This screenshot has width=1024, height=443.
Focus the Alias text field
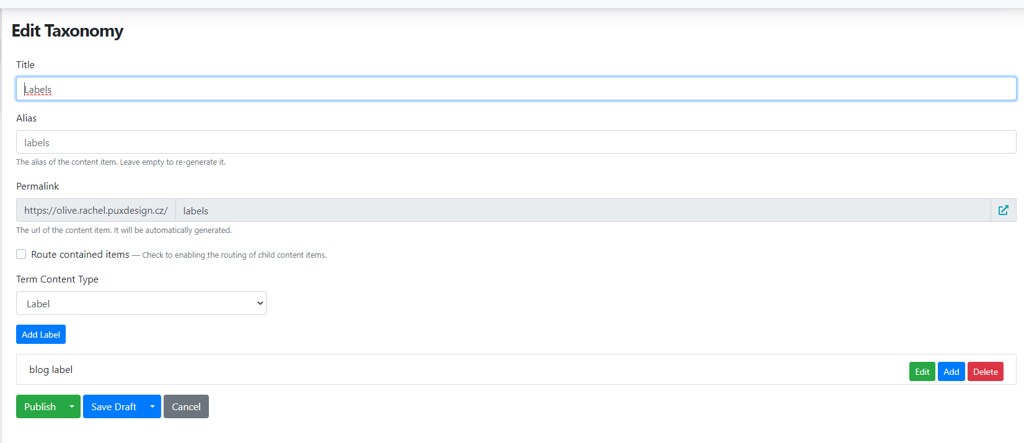click(x=516, y=142)
